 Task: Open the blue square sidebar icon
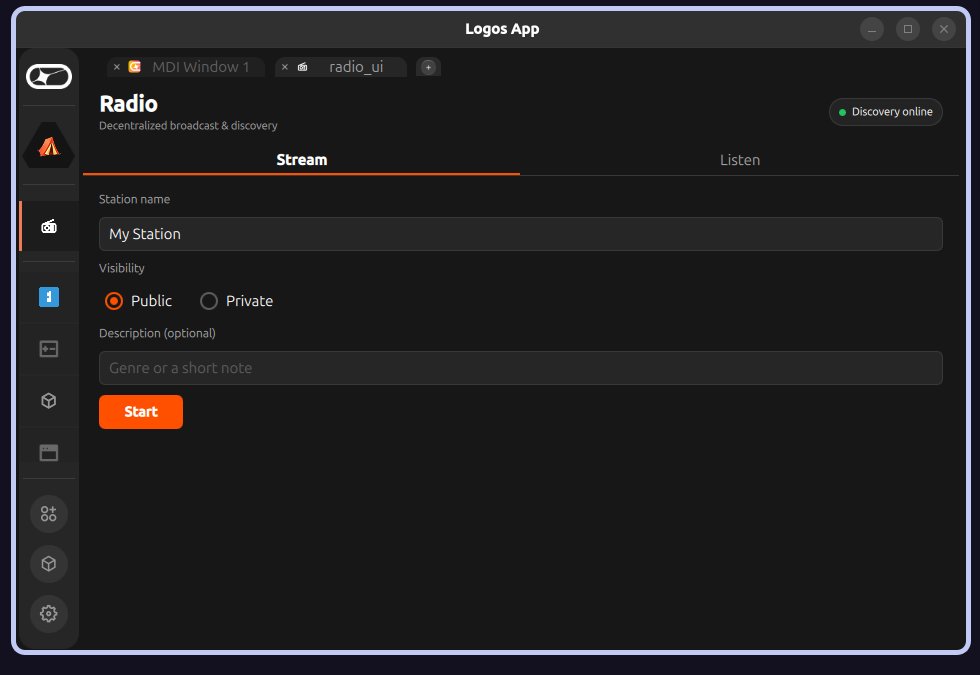tap(49, 297)
